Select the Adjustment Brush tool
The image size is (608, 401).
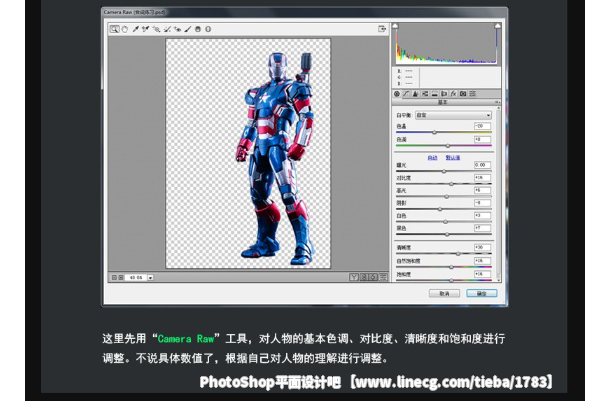click(188, 29)
